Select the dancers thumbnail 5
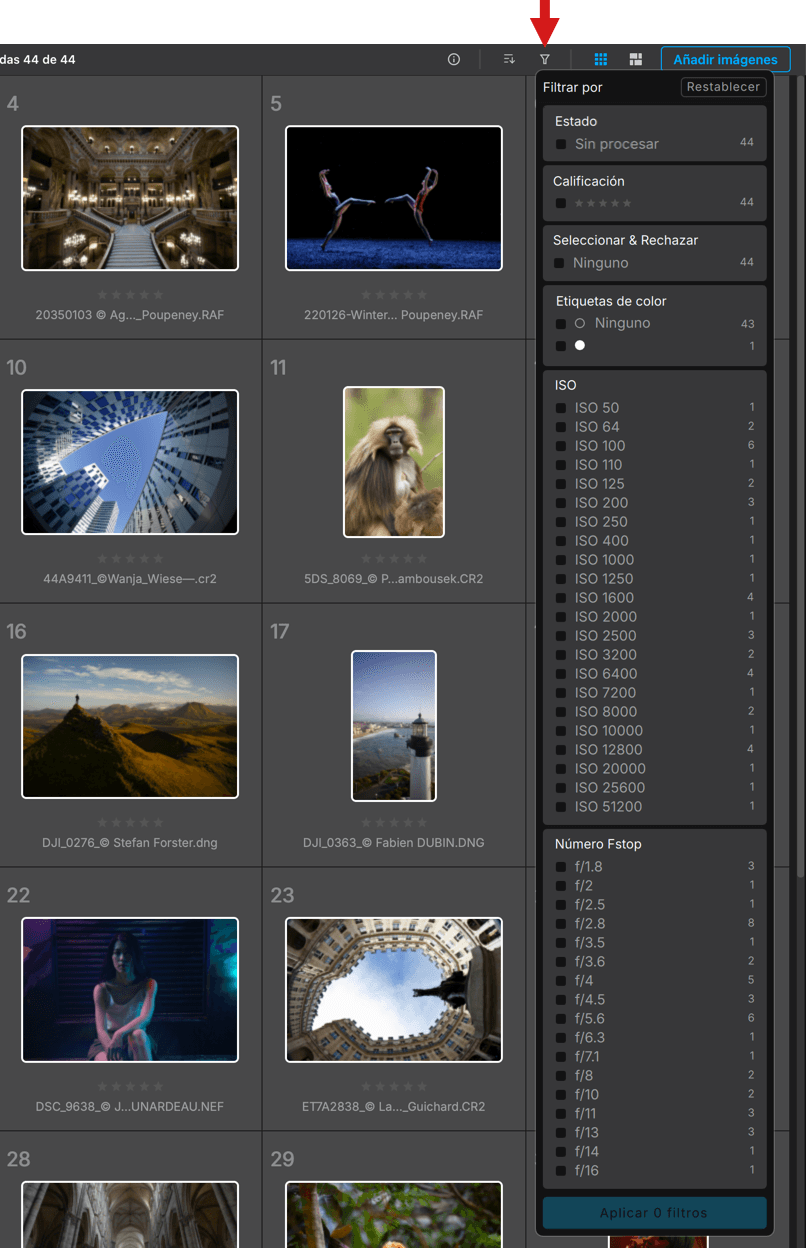Viewport: 806px width, 1248px height. (x=394, y=198)
